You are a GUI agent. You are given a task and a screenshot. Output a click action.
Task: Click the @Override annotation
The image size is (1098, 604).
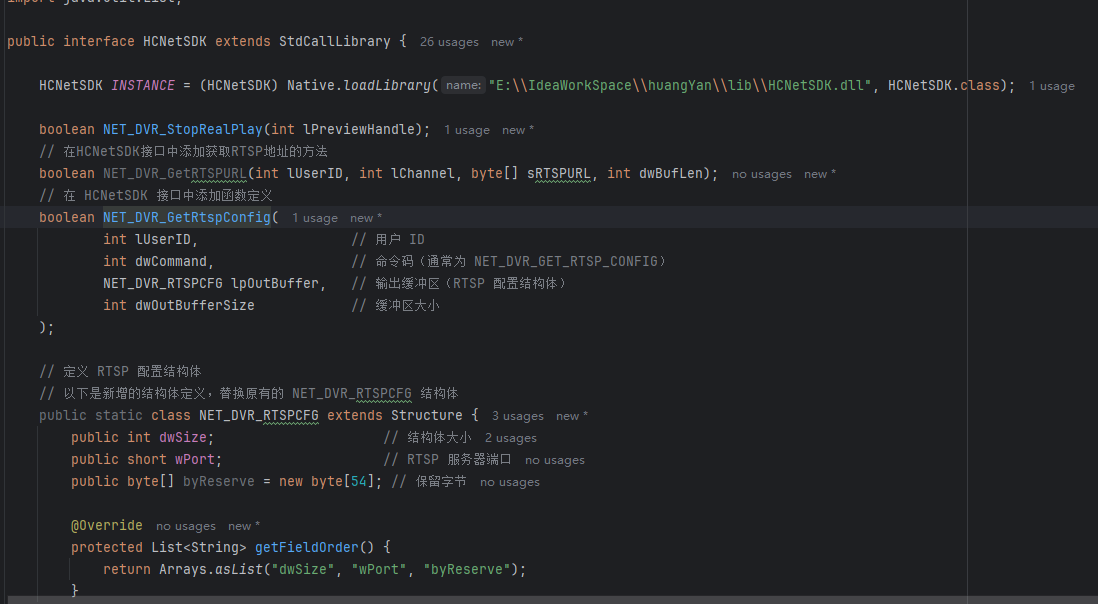(106, 526)
